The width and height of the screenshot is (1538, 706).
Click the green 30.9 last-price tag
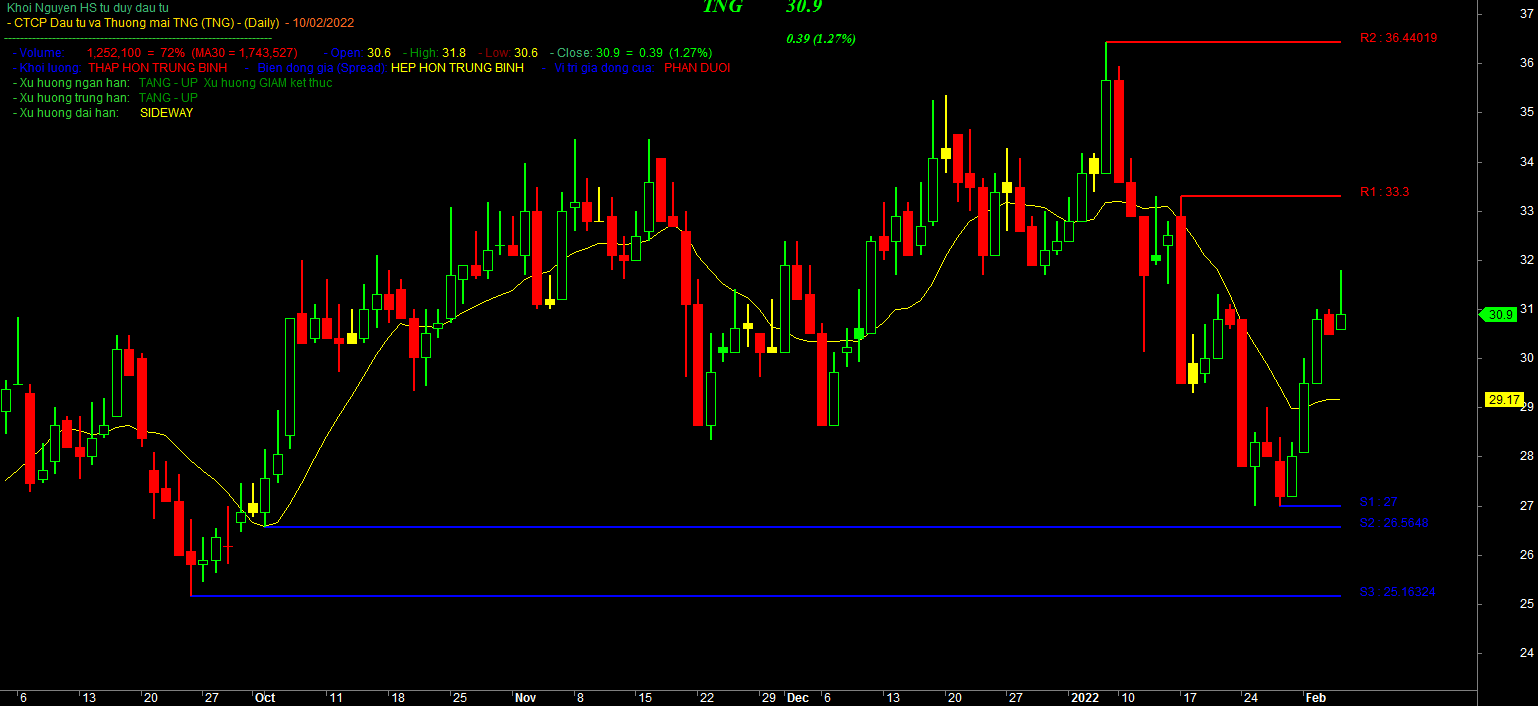click(x=1498, y=314)
